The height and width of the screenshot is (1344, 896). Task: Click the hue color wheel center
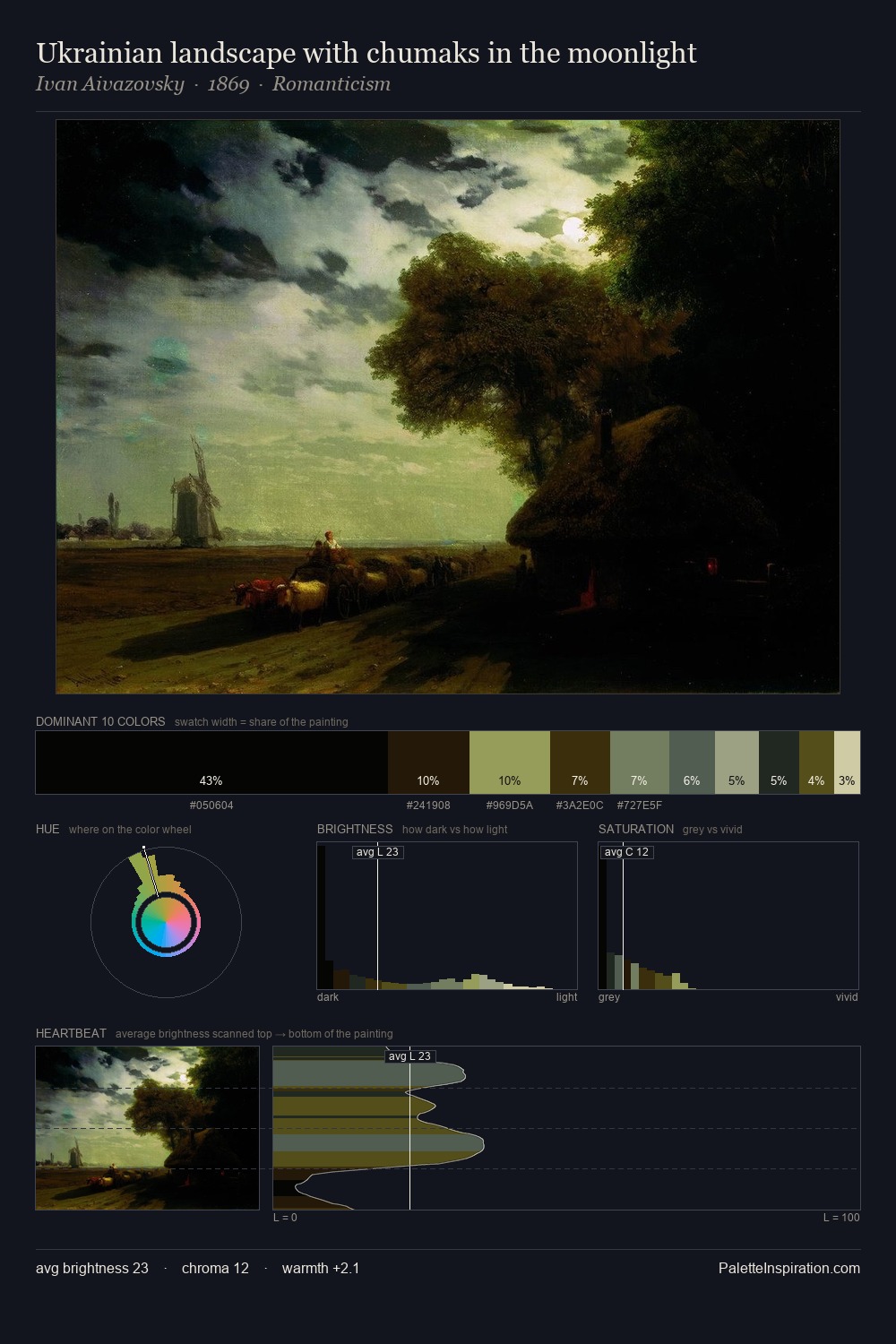pyautogui.click(x=166, y=922)
